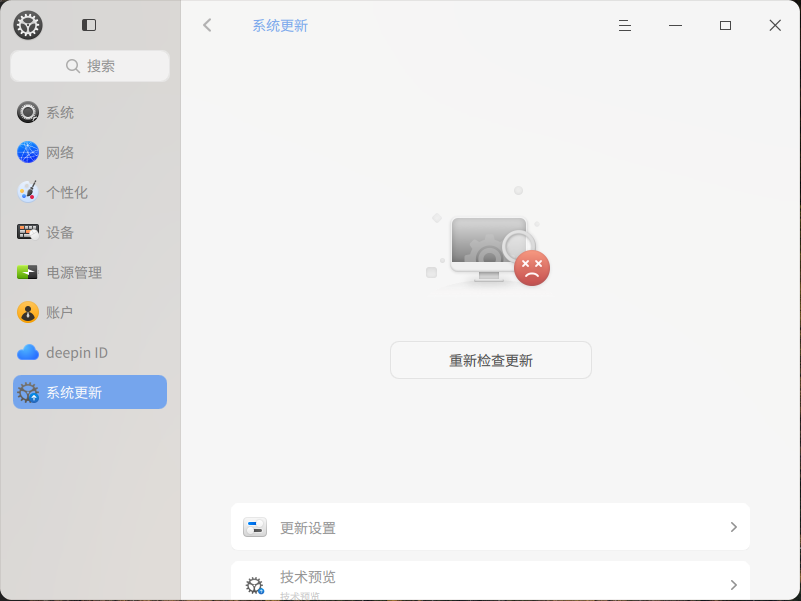The width and height of the screenshot is (801, 601).
Task: Click the 系统更新 breadcrumb title
Action: tap(280, 26)
